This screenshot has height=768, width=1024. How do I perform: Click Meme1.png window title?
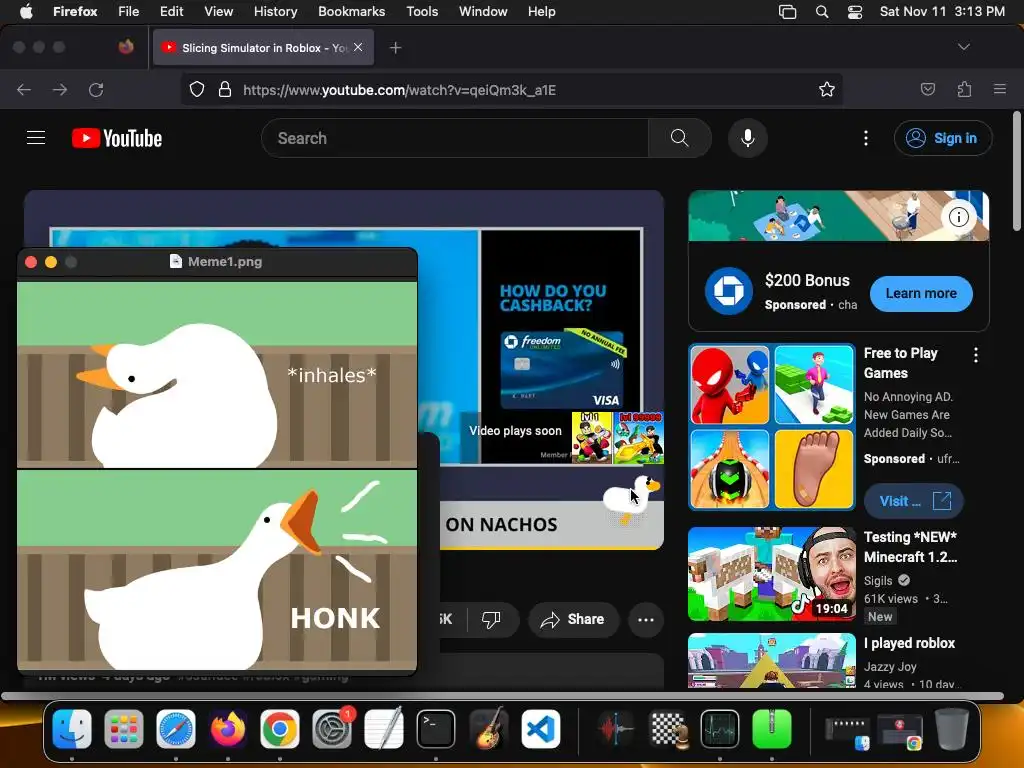click(225, 261)
